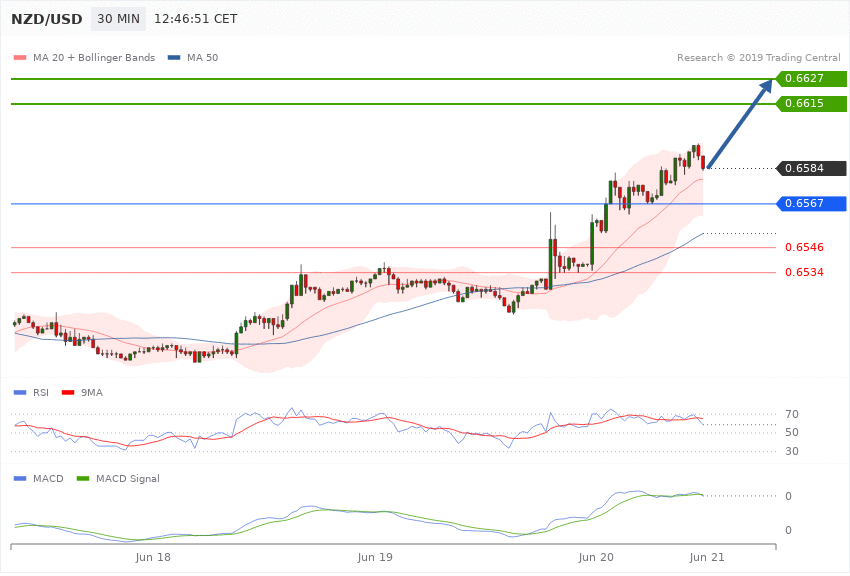This screenshot has height=576, width=850.
Task: Click the RSI legend label
Action: pos(41,392)
